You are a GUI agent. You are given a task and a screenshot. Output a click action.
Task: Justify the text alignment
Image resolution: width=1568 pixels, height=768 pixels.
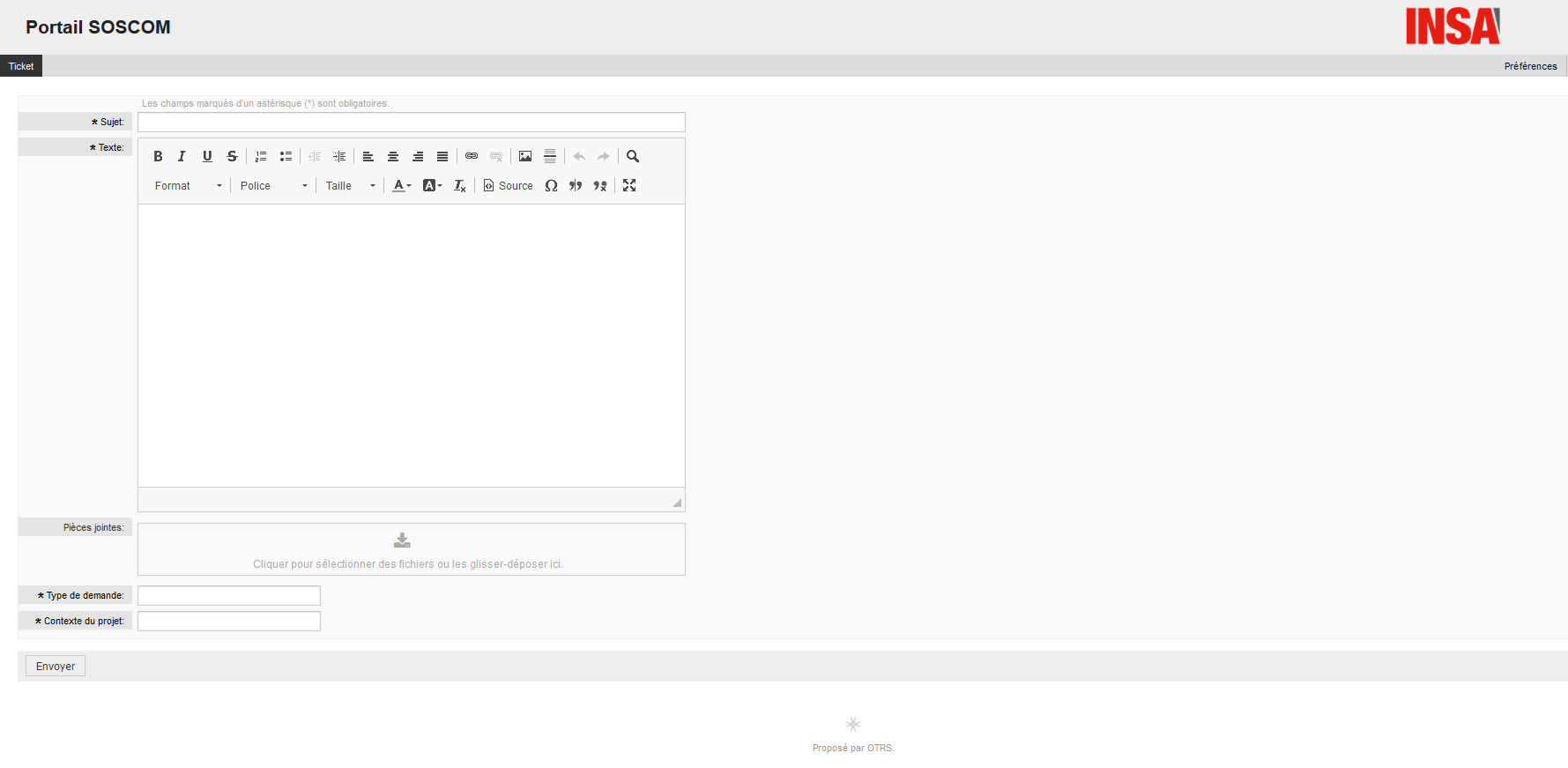click(442, 156)
